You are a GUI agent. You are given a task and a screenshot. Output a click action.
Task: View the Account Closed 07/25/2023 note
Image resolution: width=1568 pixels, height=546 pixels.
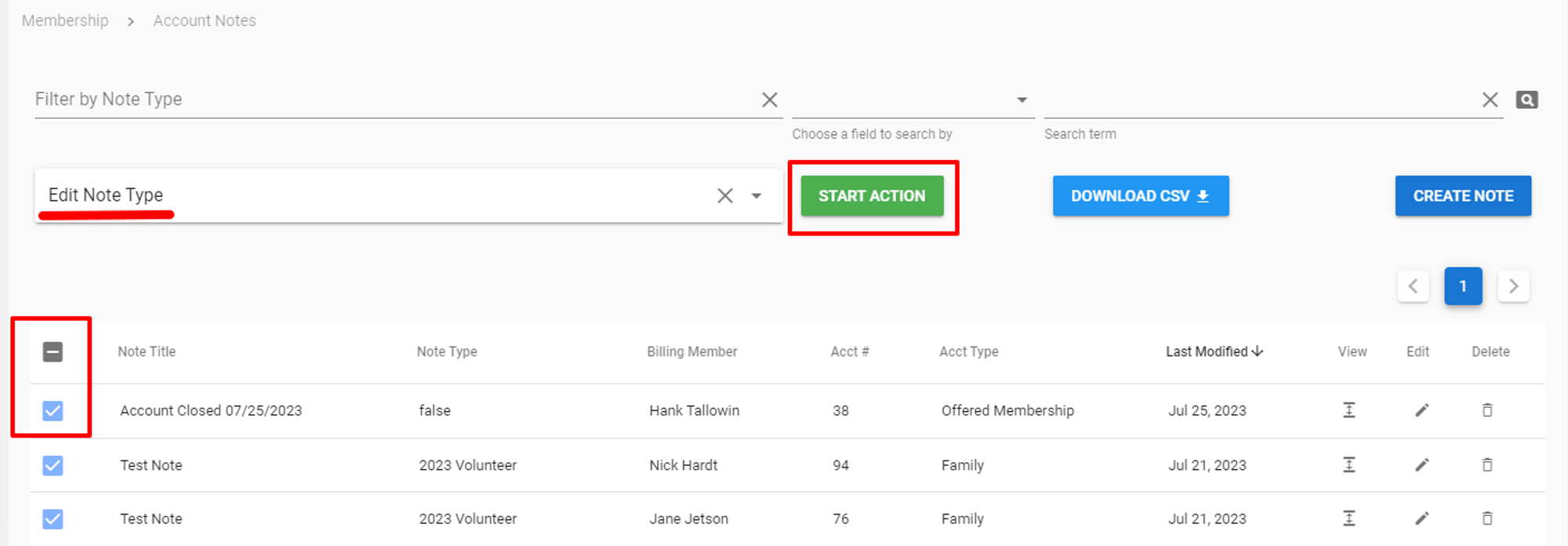pos(1348,410)
